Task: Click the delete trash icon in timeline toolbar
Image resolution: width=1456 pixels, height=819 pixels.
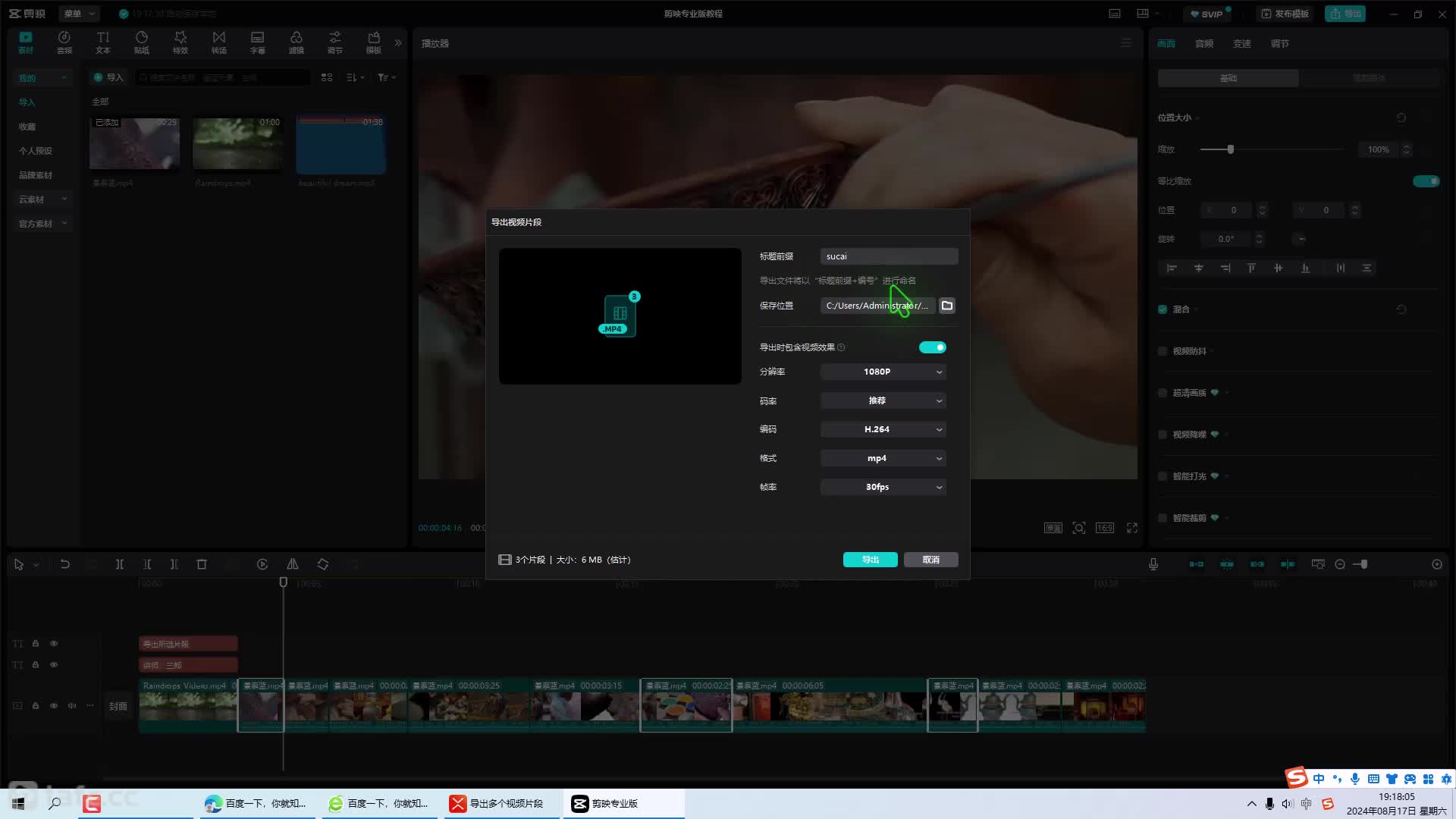Action: tap(202, 564)
